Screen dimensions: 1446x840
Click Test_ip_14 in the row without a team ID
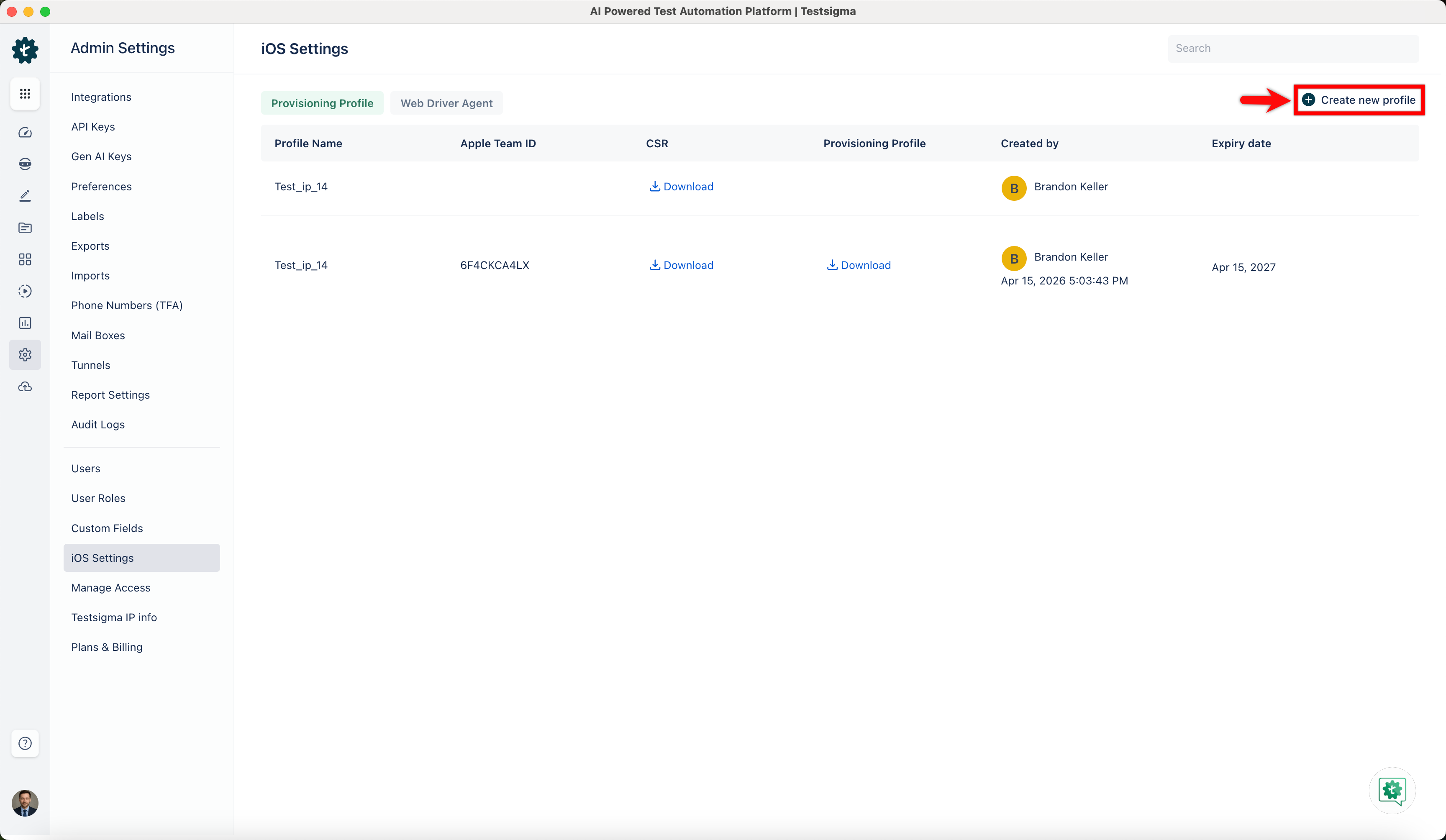click(301, 187)
